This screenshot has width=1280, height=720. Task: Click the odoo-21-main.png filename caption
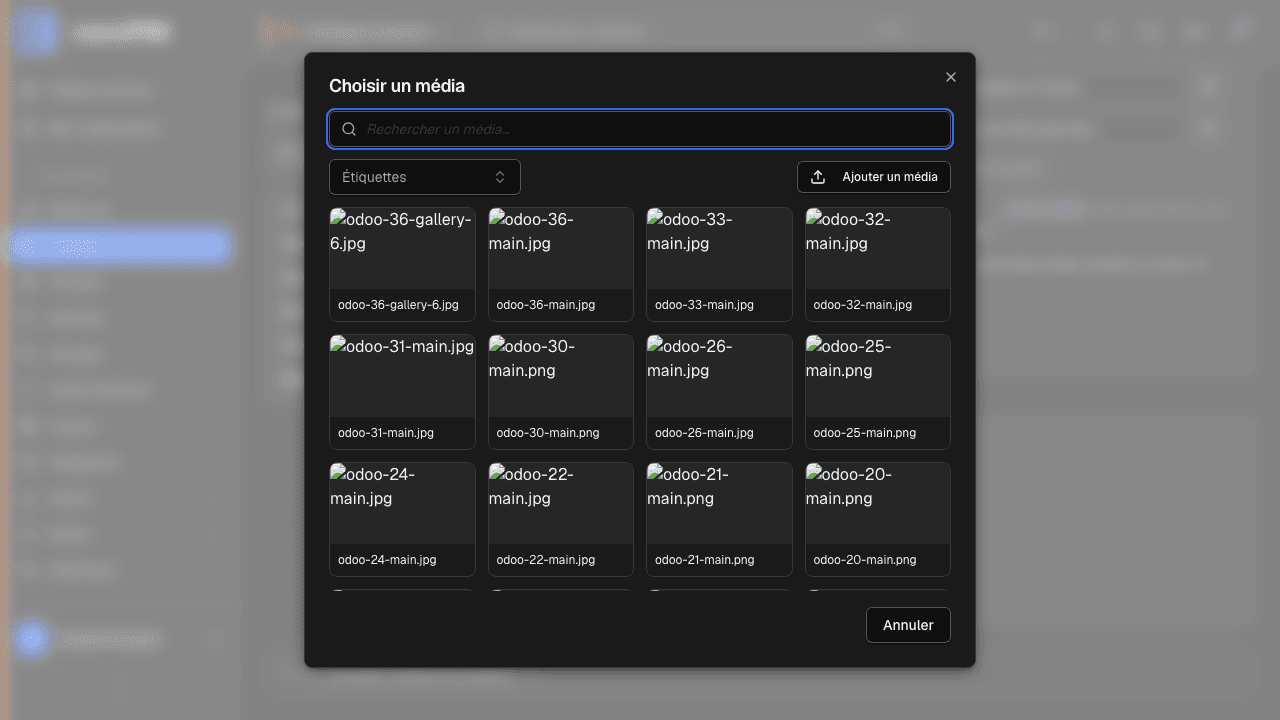[x=705, y=560]
